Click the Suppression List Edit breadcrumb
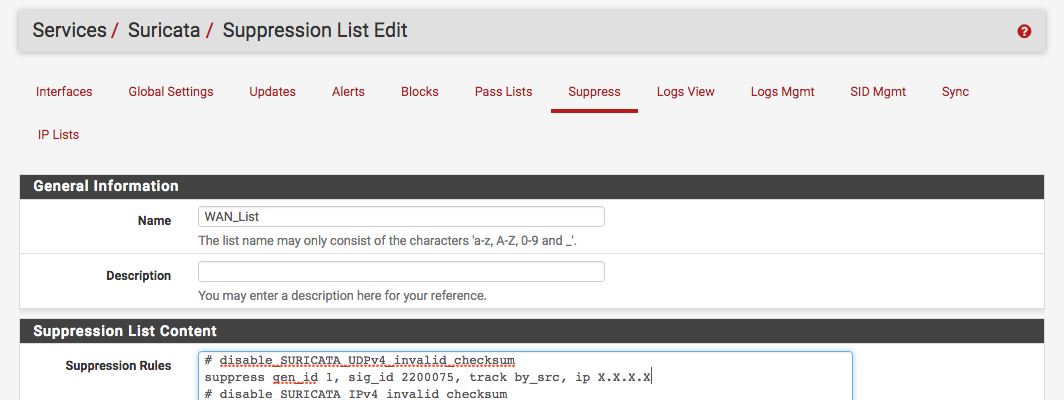The height and width of the screenshot is (400, 1064). click(315, 31)
